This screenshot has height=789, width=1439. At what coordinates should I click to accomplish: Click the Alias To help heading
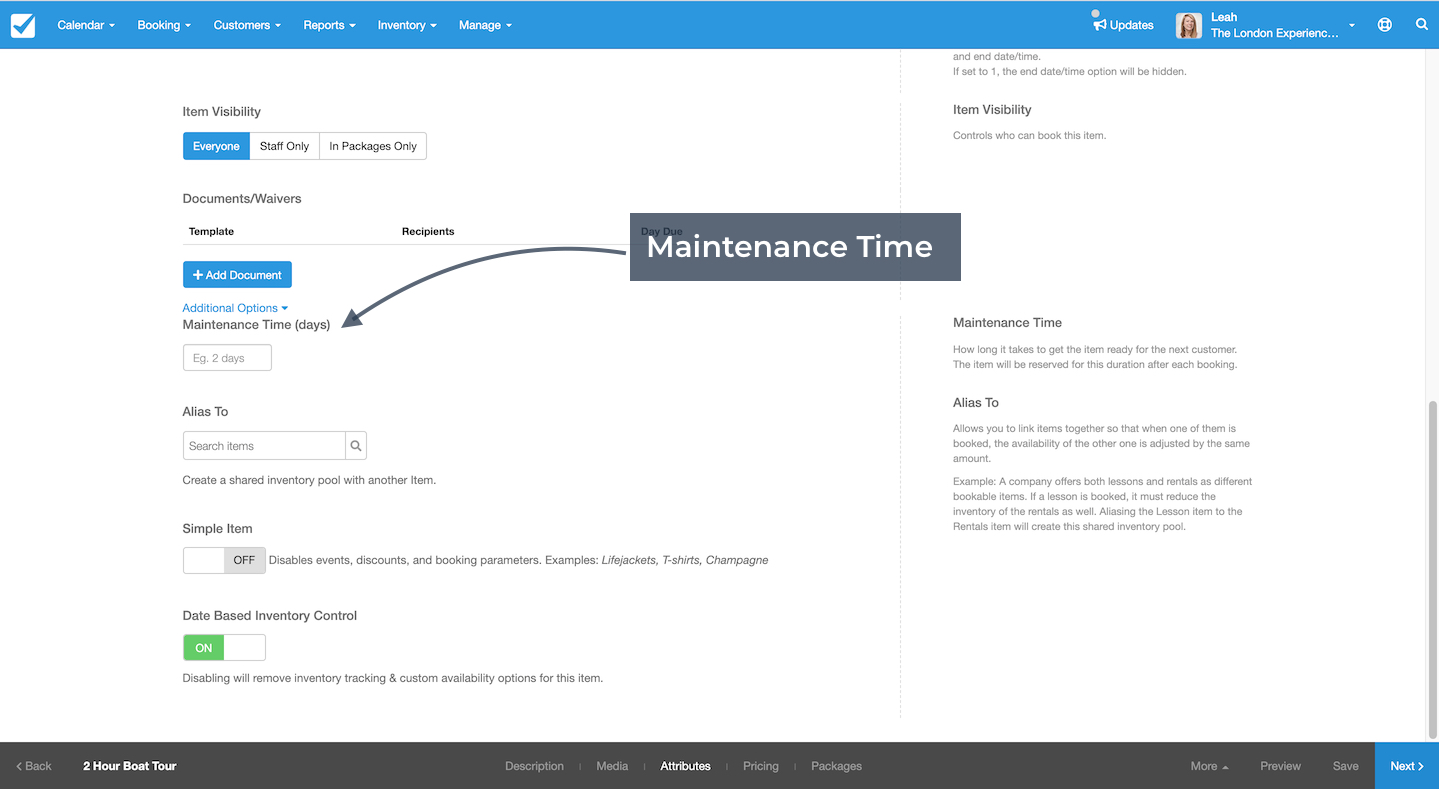click(976, 403)
